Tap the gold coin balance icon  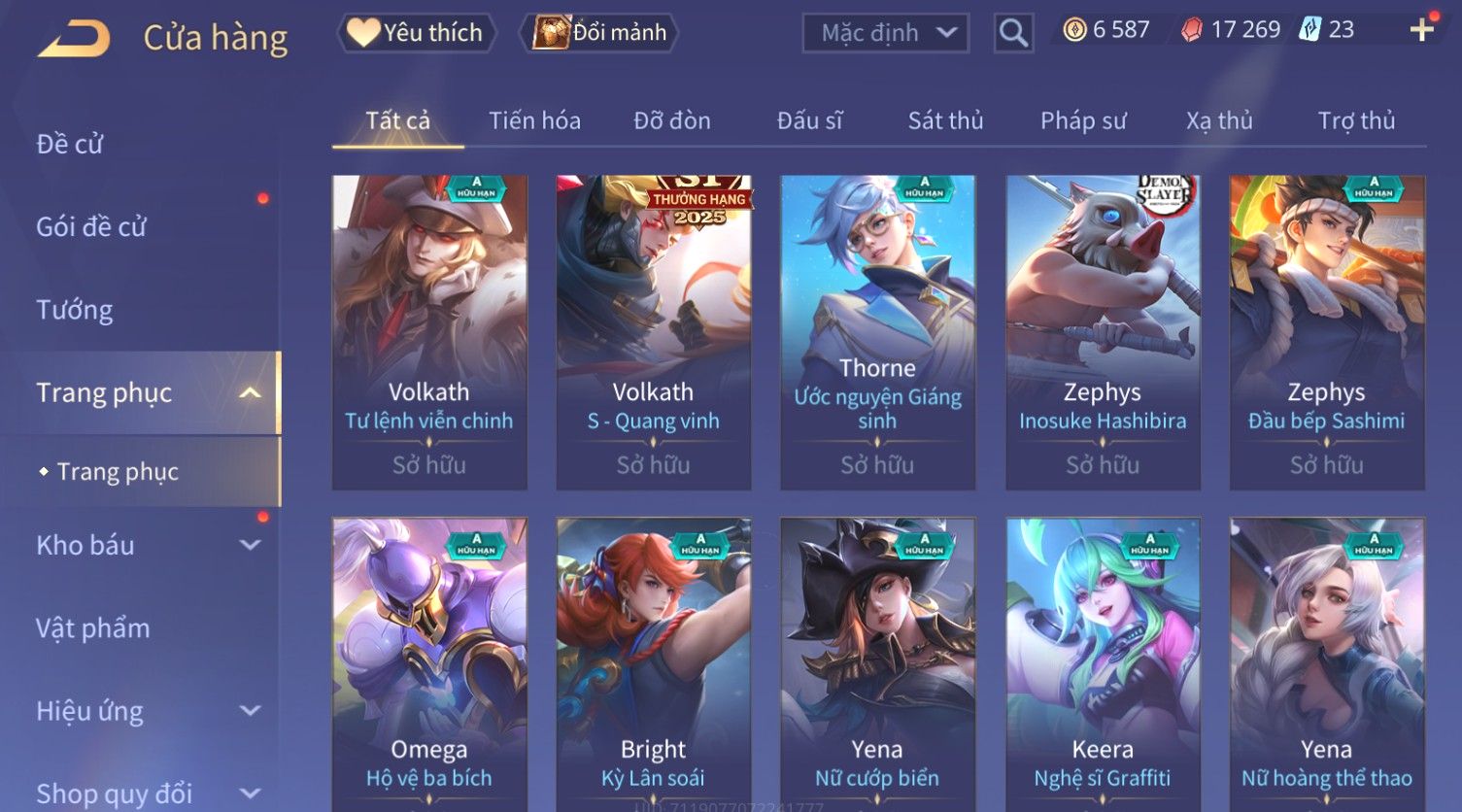[x=1074, y=30]
